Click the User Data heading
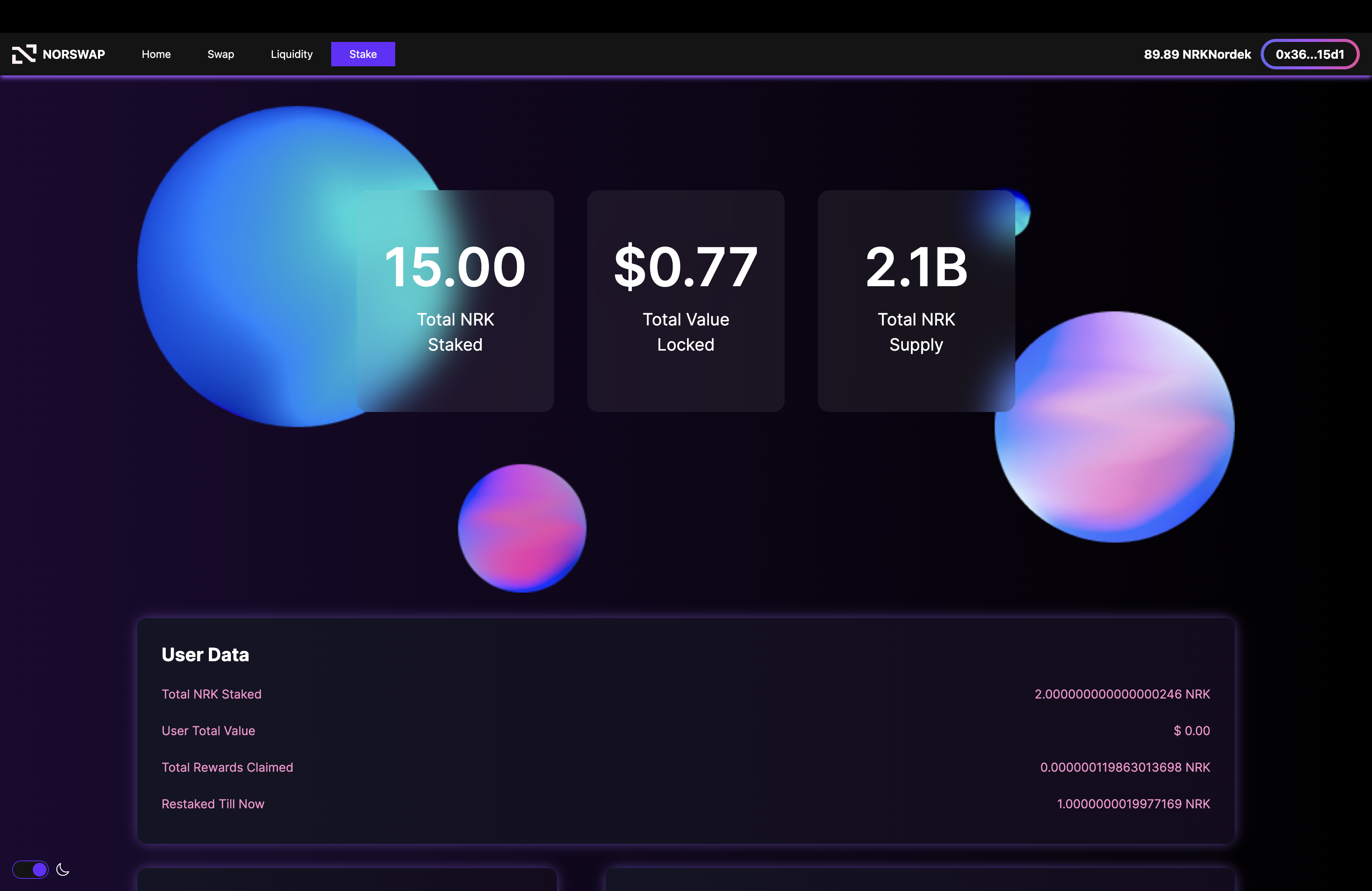Viewport: 1372px width, 891px height. click(x=205, y=655)
